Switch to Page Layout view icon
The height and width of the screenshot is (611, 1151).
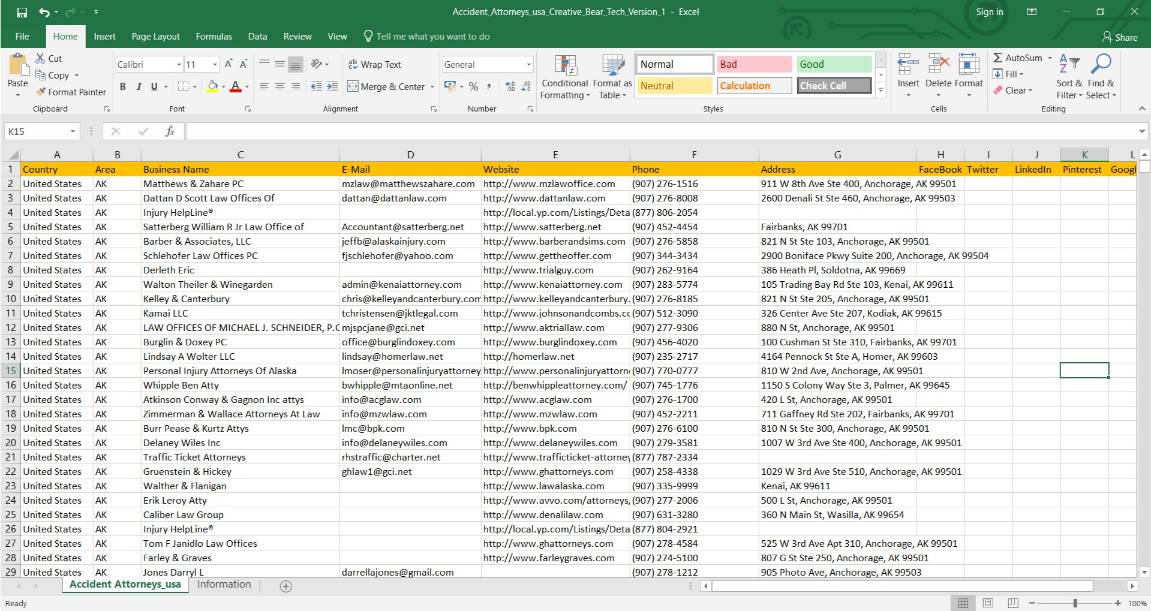[x=988, y=603]
